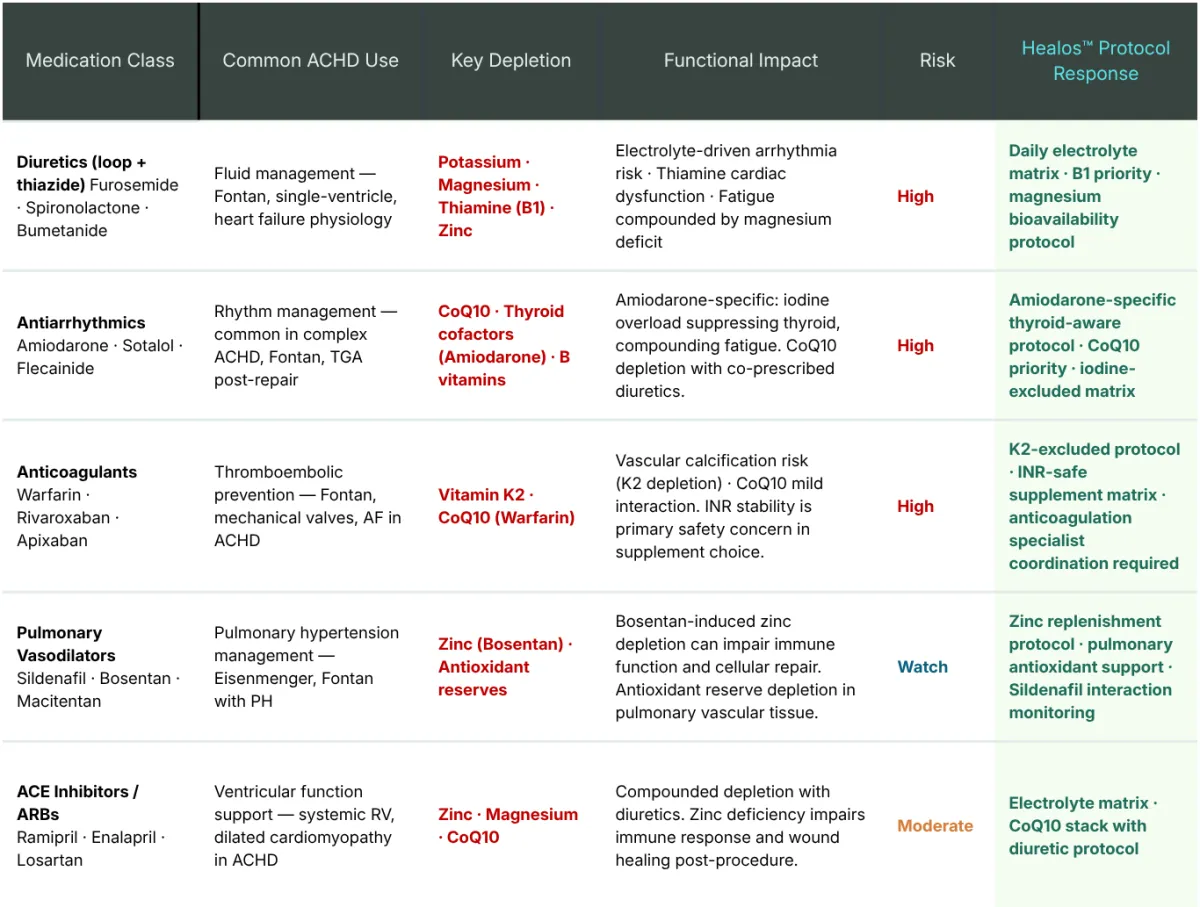Select the Functional Impact column header
Screen dimensions: 1200x907
click(x=741, y=60)
